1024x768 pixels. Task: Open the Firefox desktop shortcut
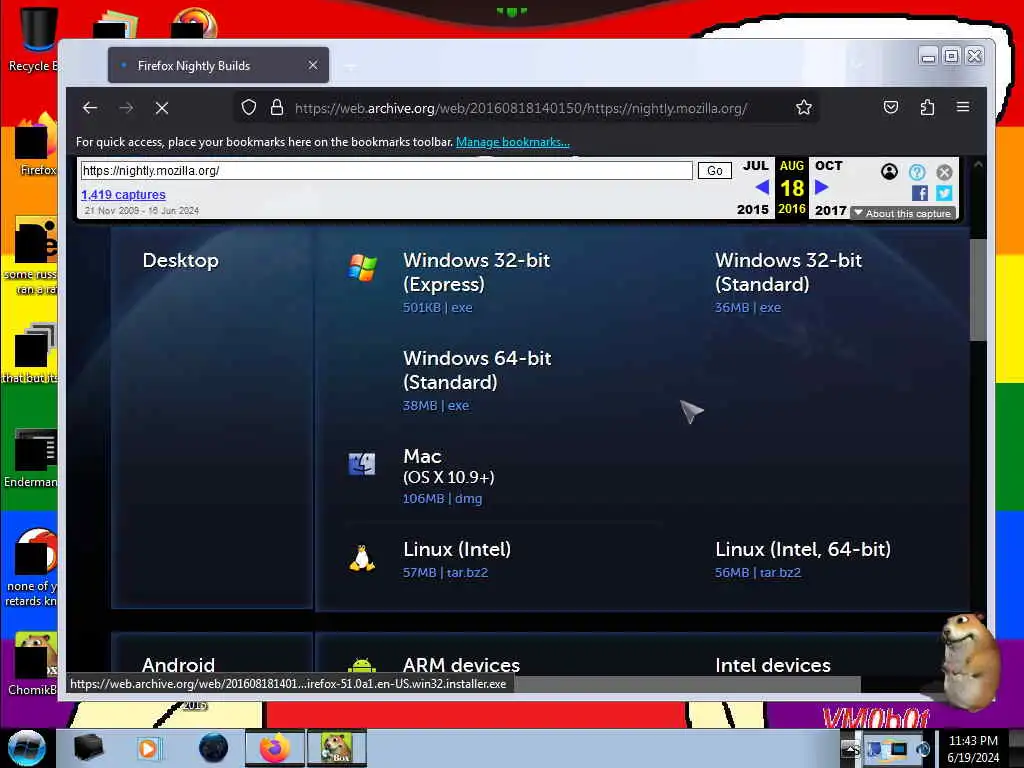pyautogui.click(x=36, y=145)
